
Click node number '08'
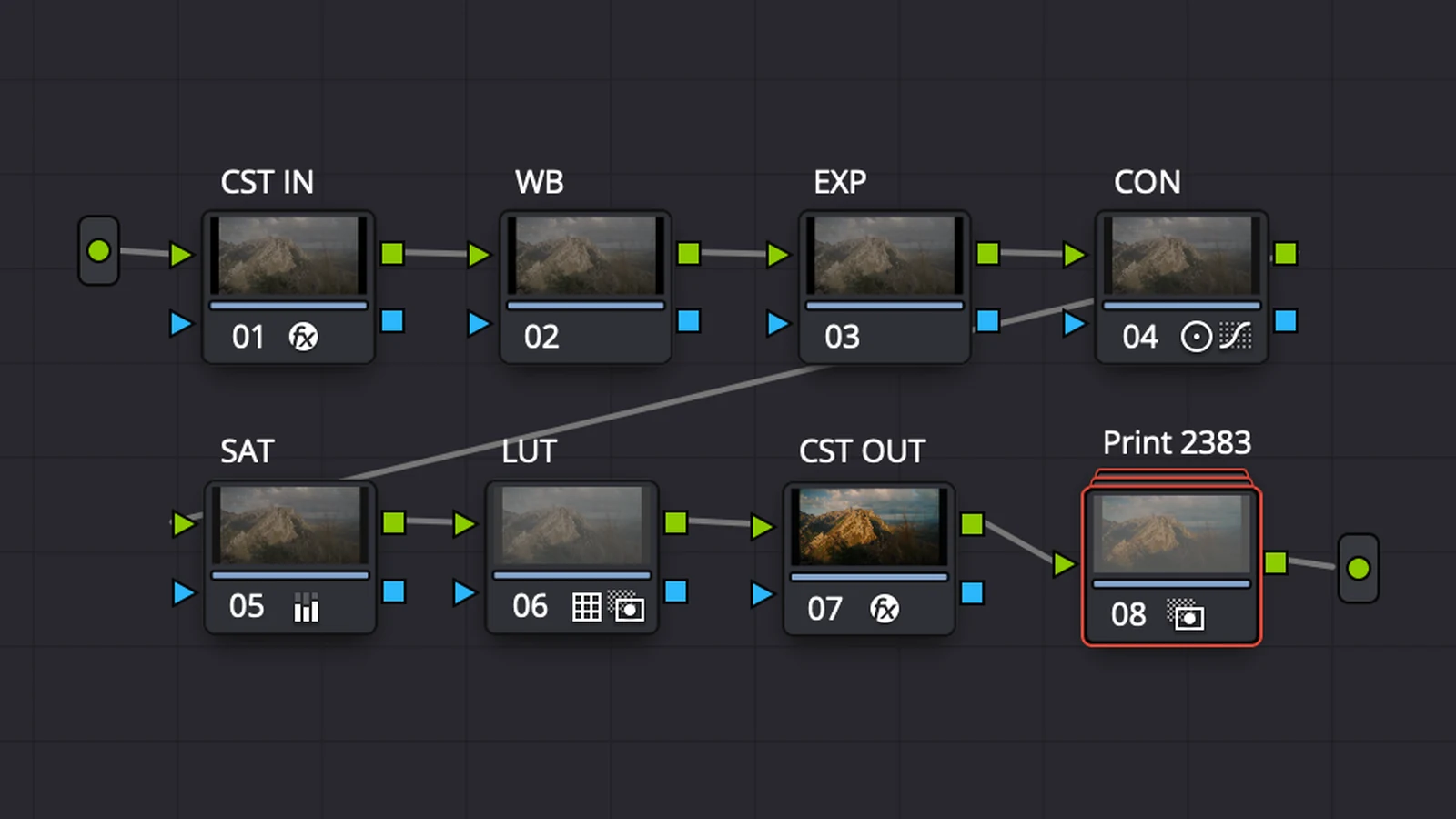click(x=1128, y=614)
